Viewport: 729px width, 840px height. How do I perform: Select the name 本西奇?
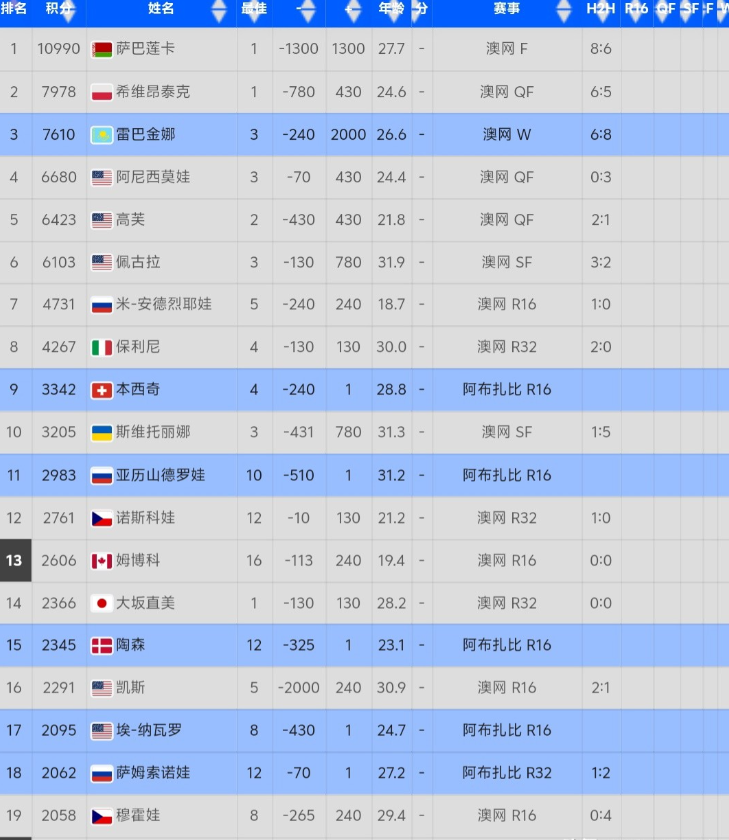point(138,389)
